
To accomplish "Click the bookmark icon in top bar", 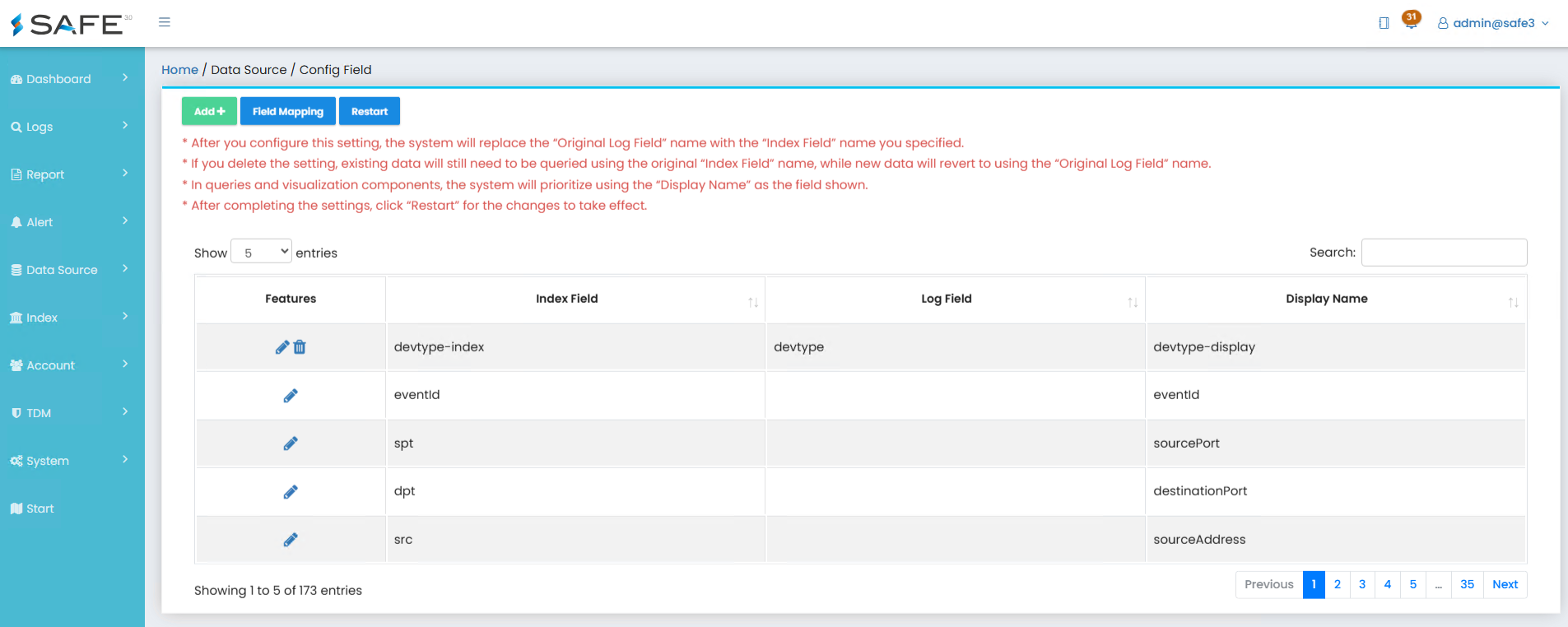I will coord(1384,23).
